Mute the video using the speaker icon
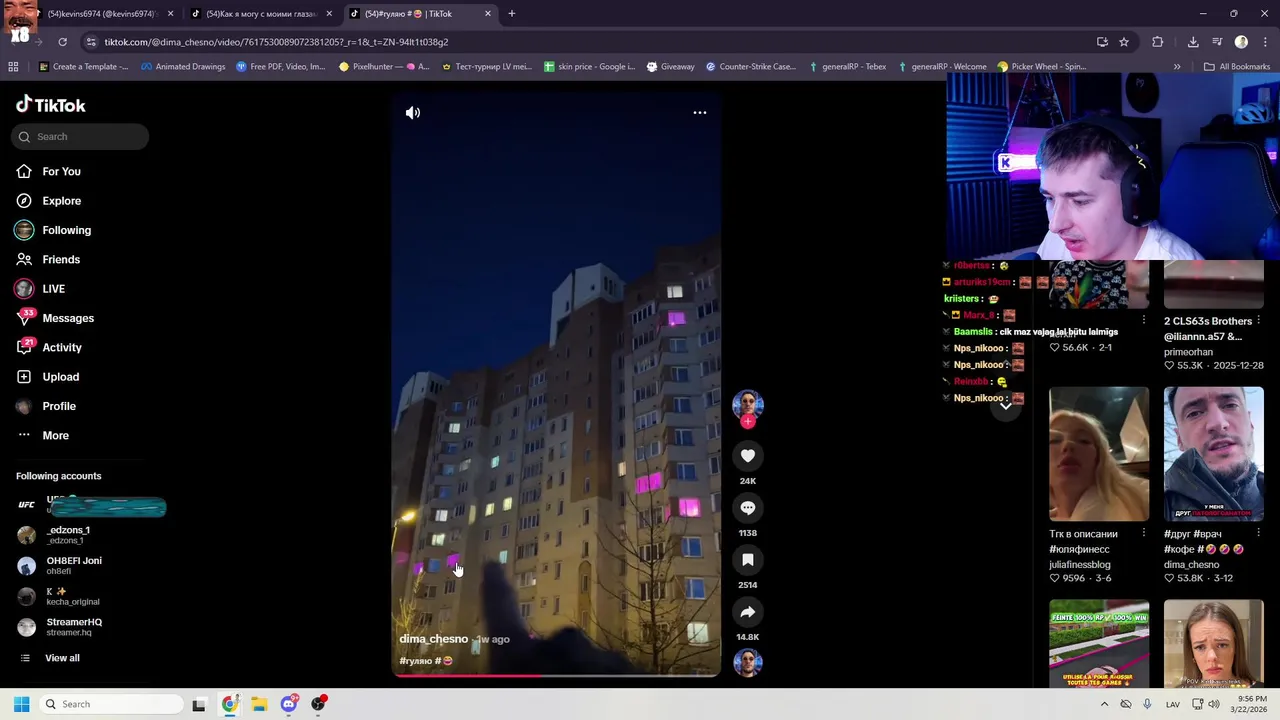Viewport: 1280px width, 720px height. pos(413,113)
